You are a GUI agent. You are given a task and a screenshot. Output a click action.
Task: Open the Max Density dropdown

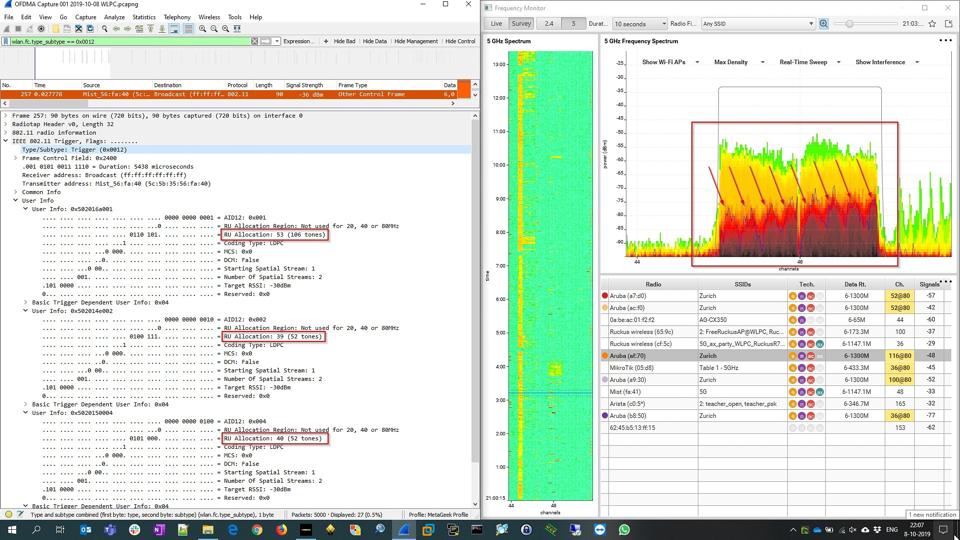point(739,62)
